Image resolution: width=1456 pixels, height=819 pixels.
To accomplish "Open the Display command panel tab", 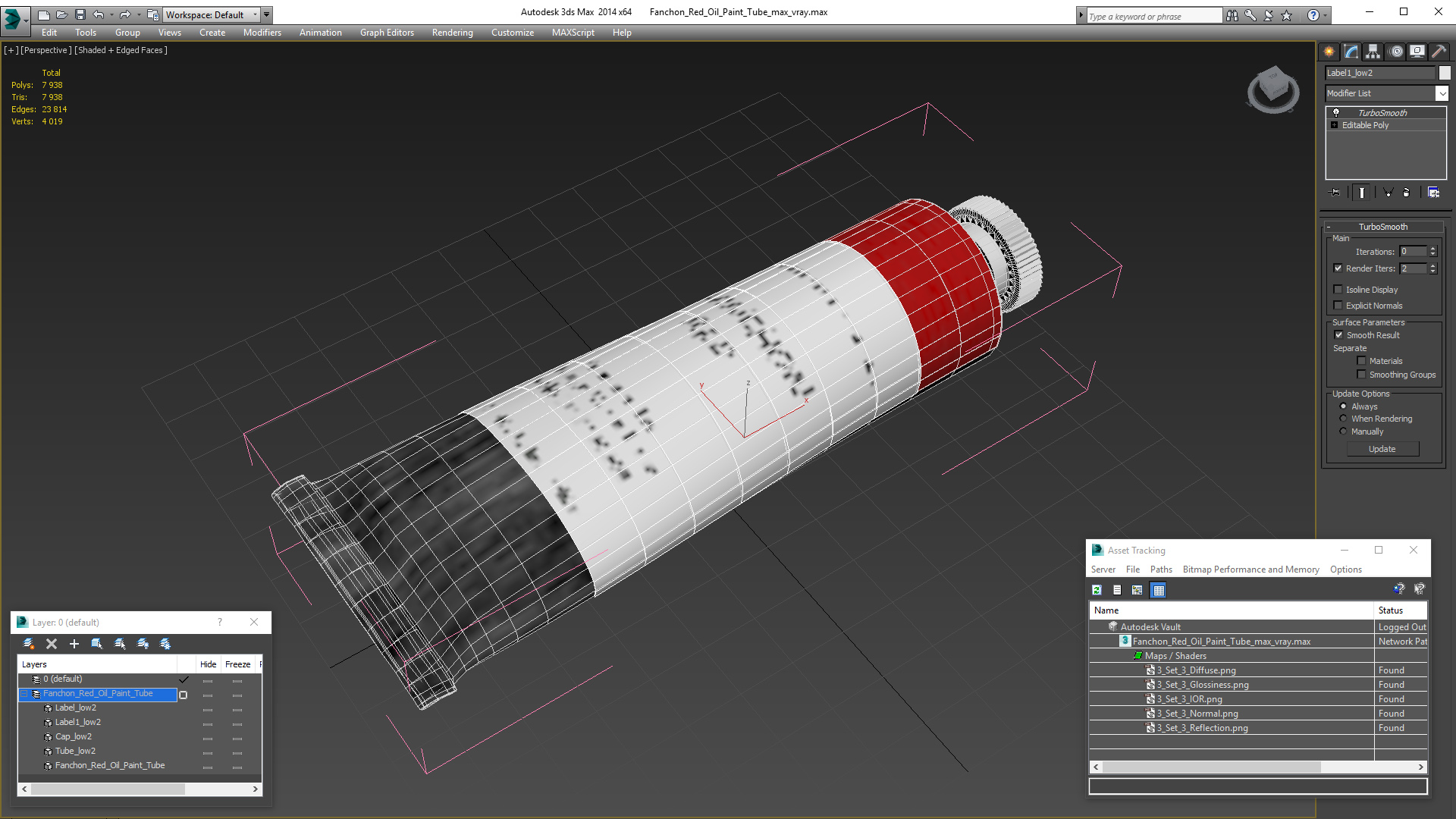I will click(x=1417, y=52).
